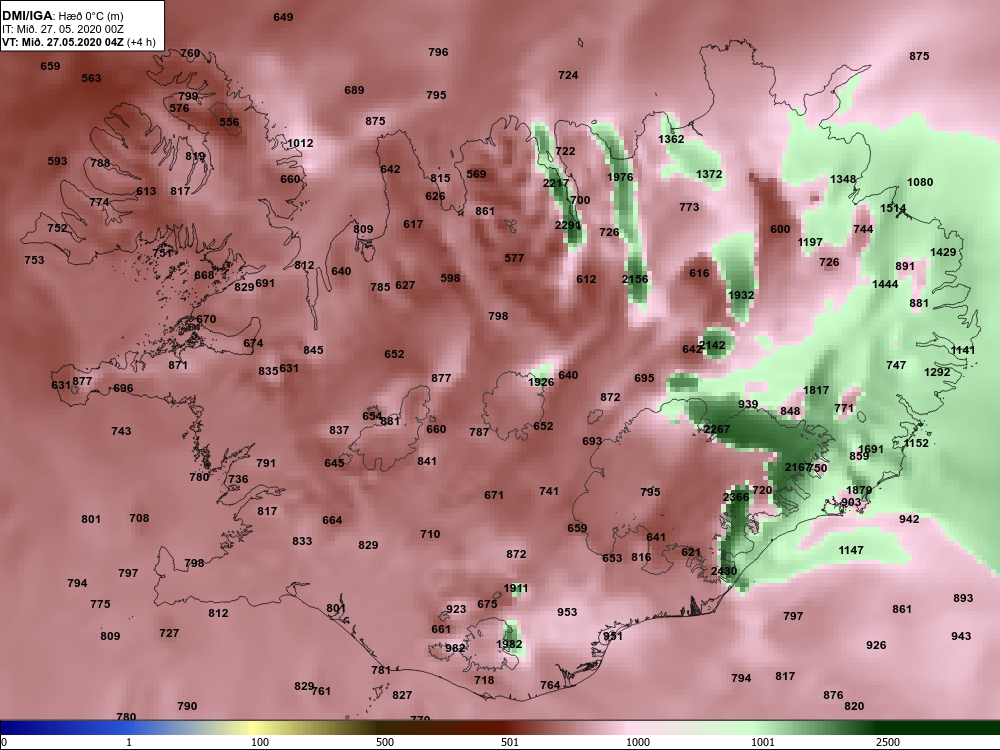Viewport: 1000px width, 750px height.
Task: Select the 2366 height value
Action: [x=736, y=497]
